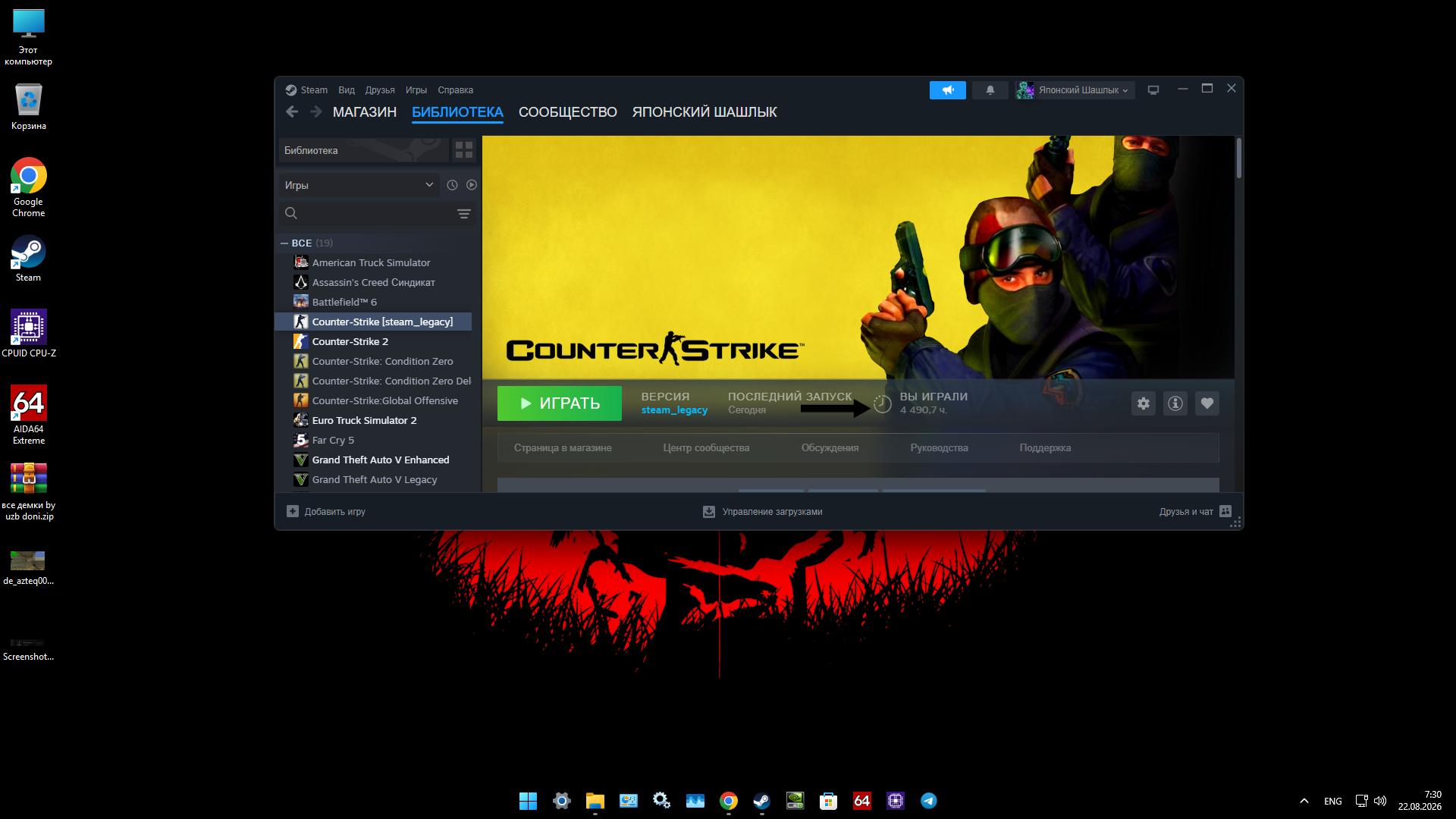Open Обсуждения link
Viewport: 1456px width, 819px height.
pyautogui.click(x=830, y=448)
